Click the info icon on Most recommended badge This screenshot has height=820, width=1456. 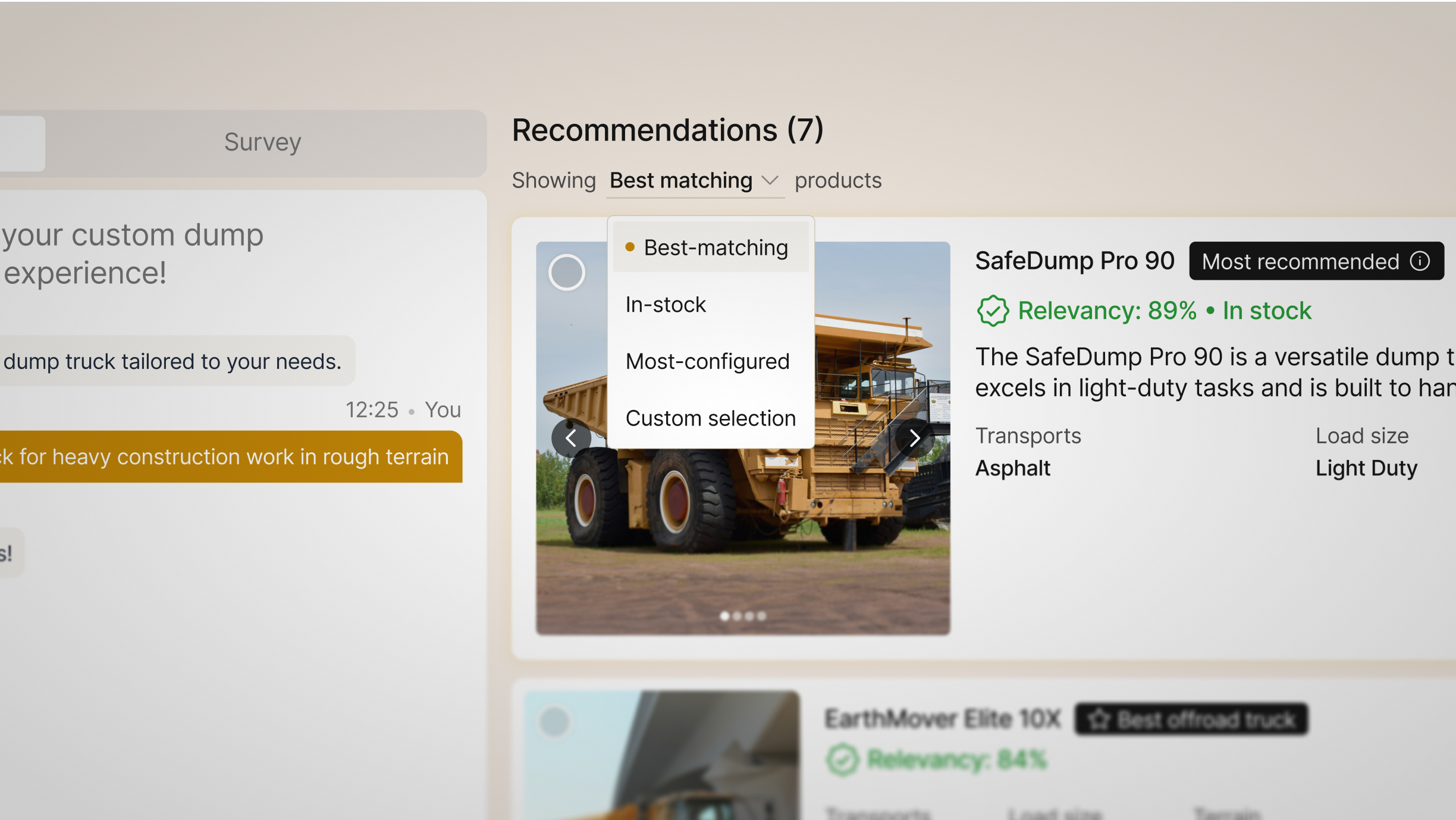(x=1420, y=261)
